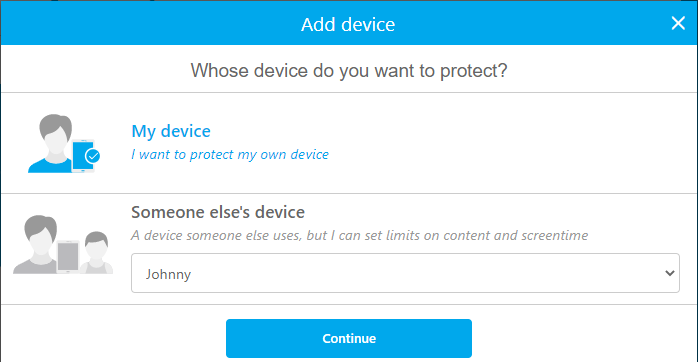This screenshot has width=698, height=362.
Task: Click blank area beside Someone else's device title
Action: (x=490, y=212)
